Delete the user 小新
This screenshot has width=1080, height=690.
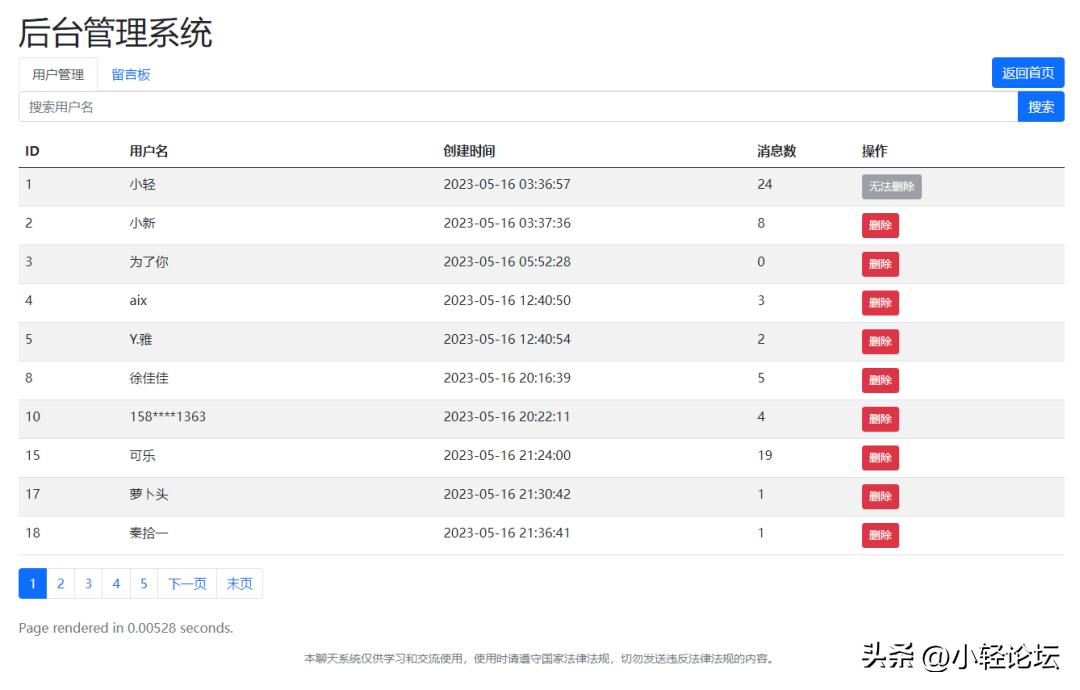click(x=880, y=225)
